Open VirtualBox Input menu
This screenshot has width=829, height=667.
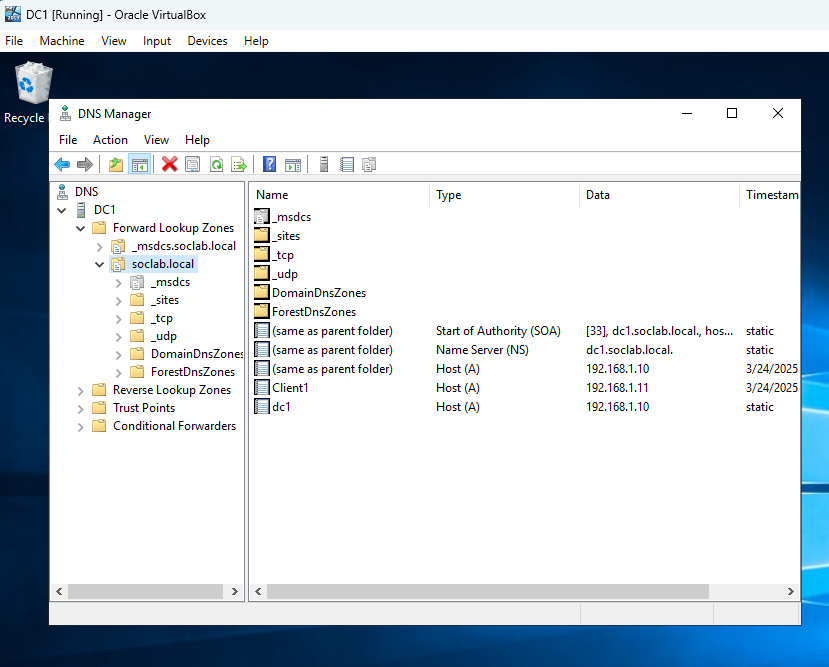tap(156, 41)
